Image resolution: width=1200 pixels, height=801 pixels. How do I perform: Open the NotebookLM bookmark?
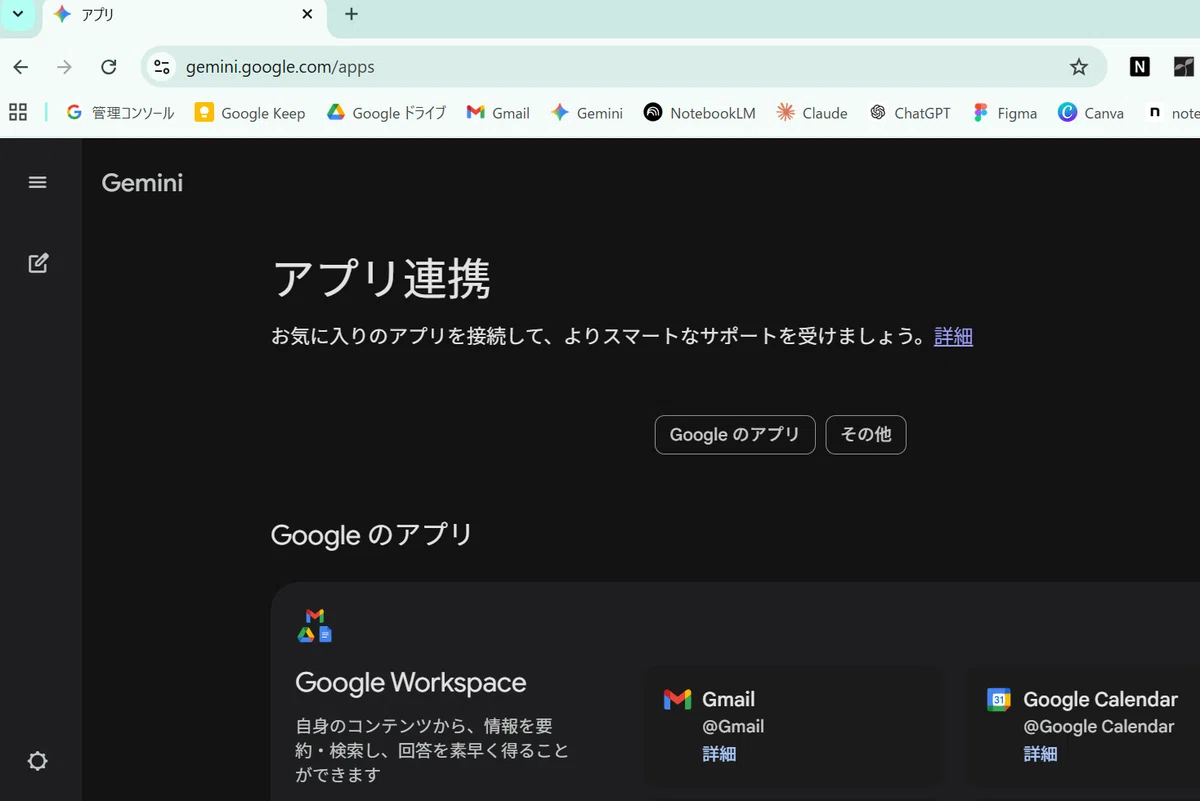(x=699, y=113)
